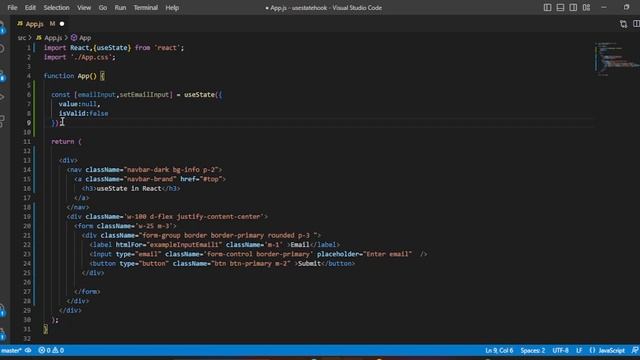640x360 pixels.
Task: Open the Help menu
Action: coord(172,8)
